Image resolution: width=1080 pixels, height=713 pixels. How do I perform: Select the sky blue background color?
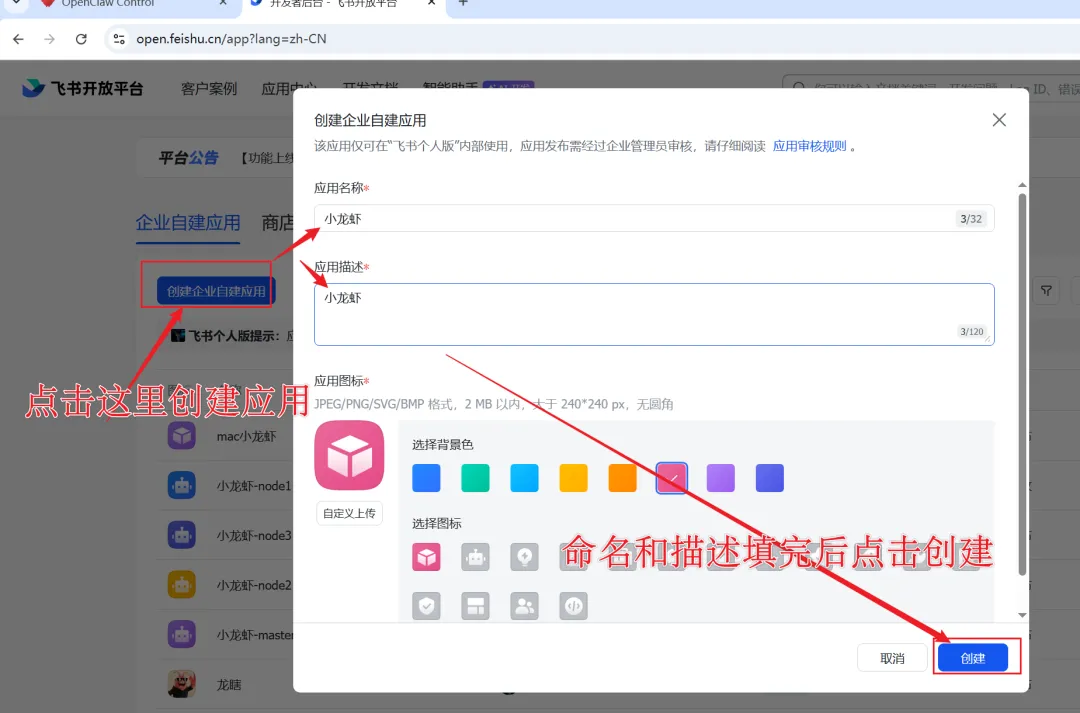(x=524, y=478)
